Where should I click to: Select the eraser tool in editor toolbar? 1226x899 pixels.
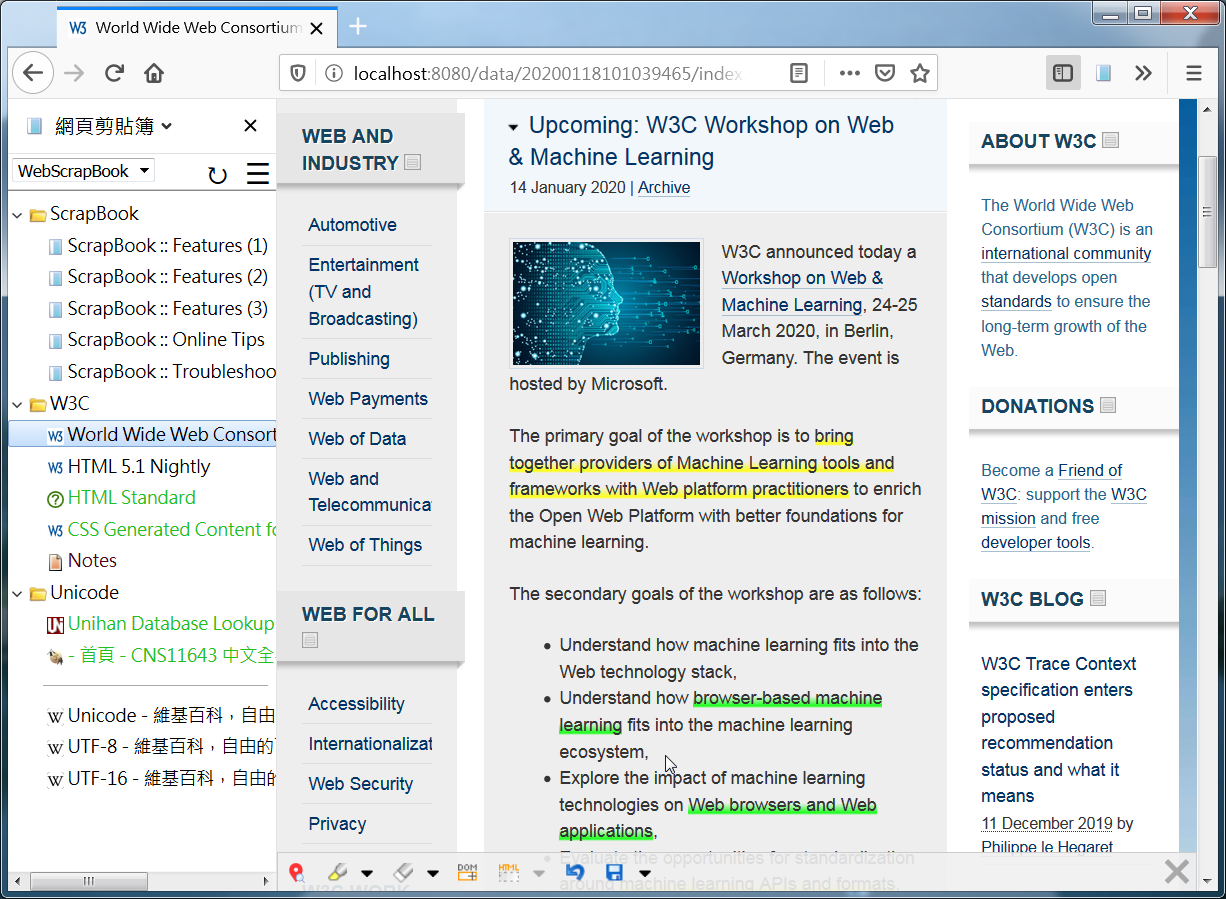(x=403, y=872)
